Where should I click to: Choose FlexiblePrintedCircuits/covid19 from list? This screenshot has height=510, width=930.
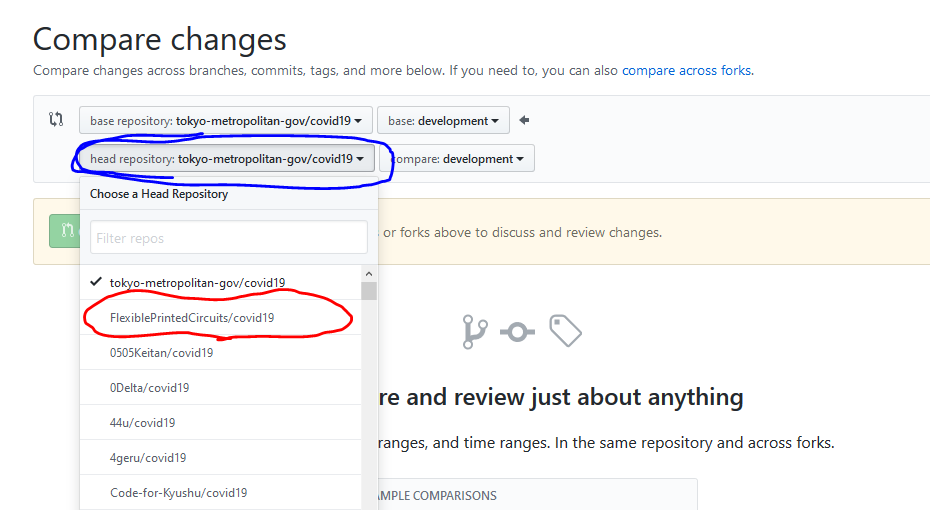192,317
